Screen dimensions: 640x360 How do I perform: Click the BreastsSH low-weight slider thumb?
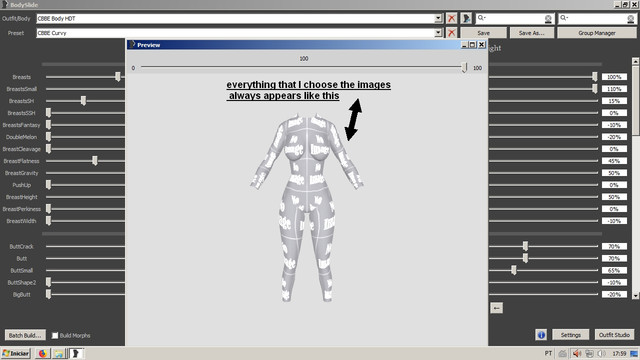(83, 101)
